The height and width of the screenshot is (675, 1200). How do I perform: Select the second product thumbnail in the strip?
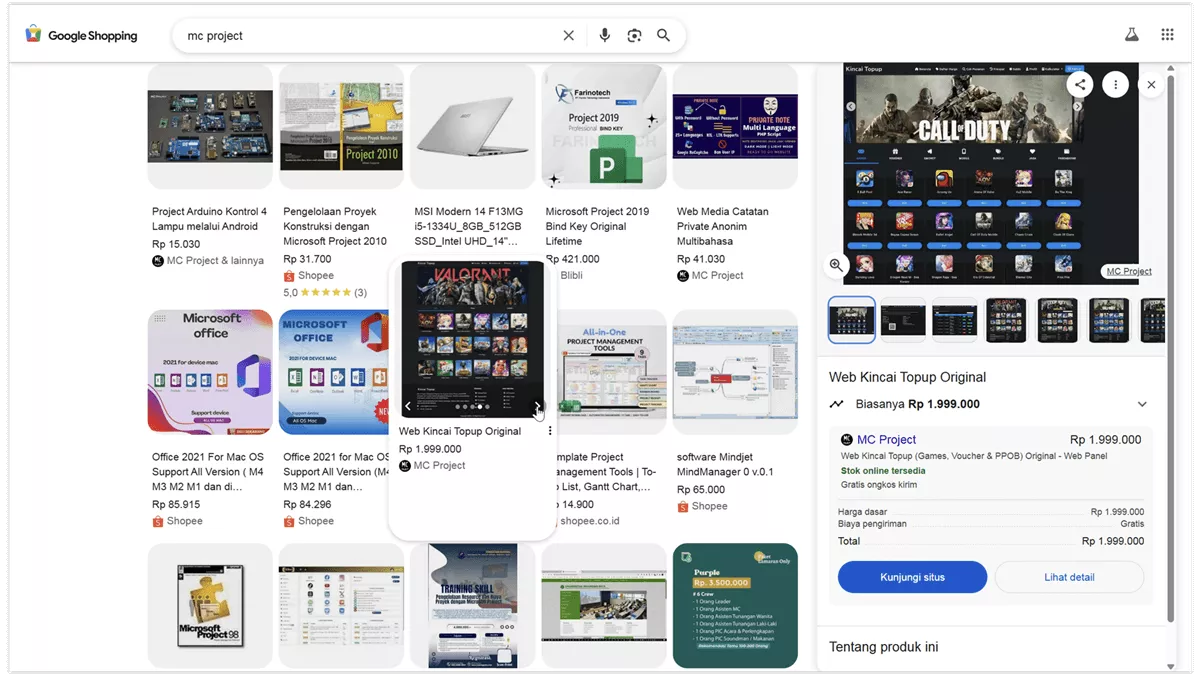pos(903,320)
